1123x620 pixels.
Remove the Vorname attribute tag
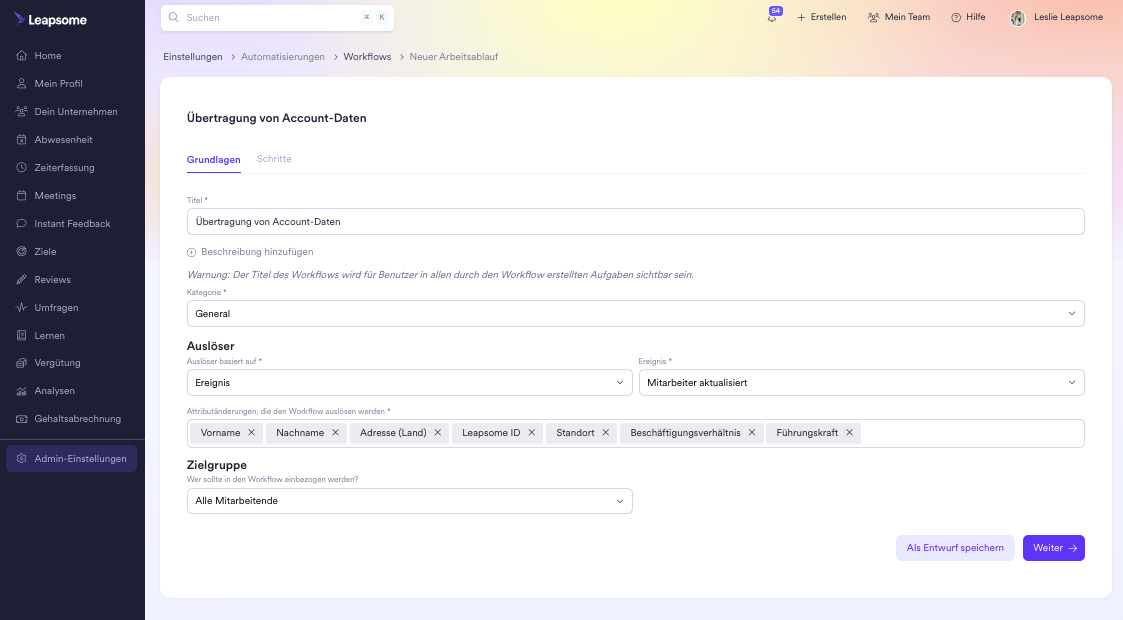(x=251, y=433)
